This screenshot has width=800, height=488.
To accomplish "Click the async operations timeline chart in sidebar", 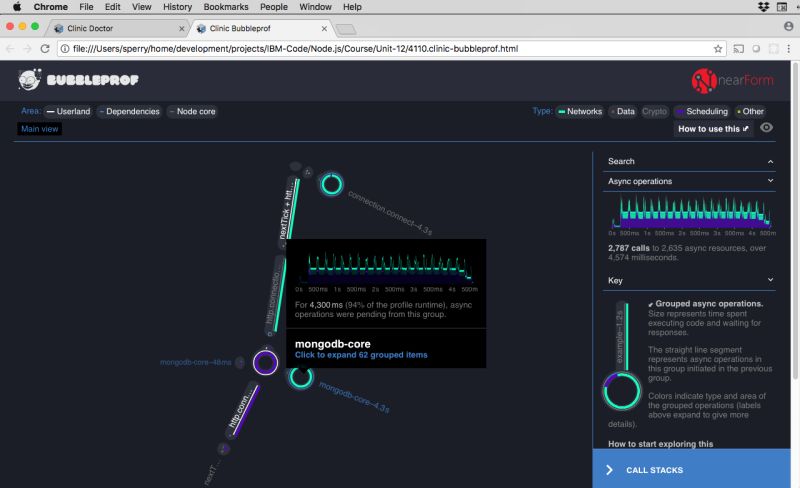I will [x=691, y=213].
